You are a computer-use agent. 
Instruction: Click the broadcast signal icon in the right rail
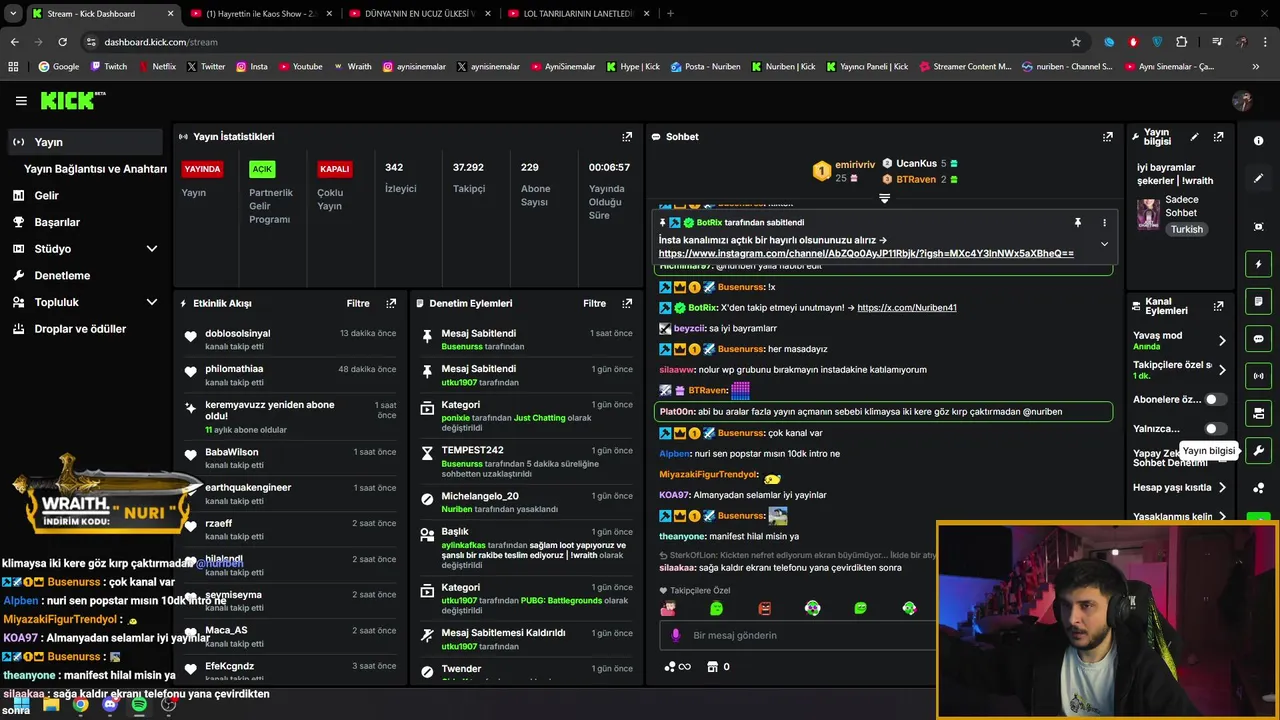(x=1259, y=376)
